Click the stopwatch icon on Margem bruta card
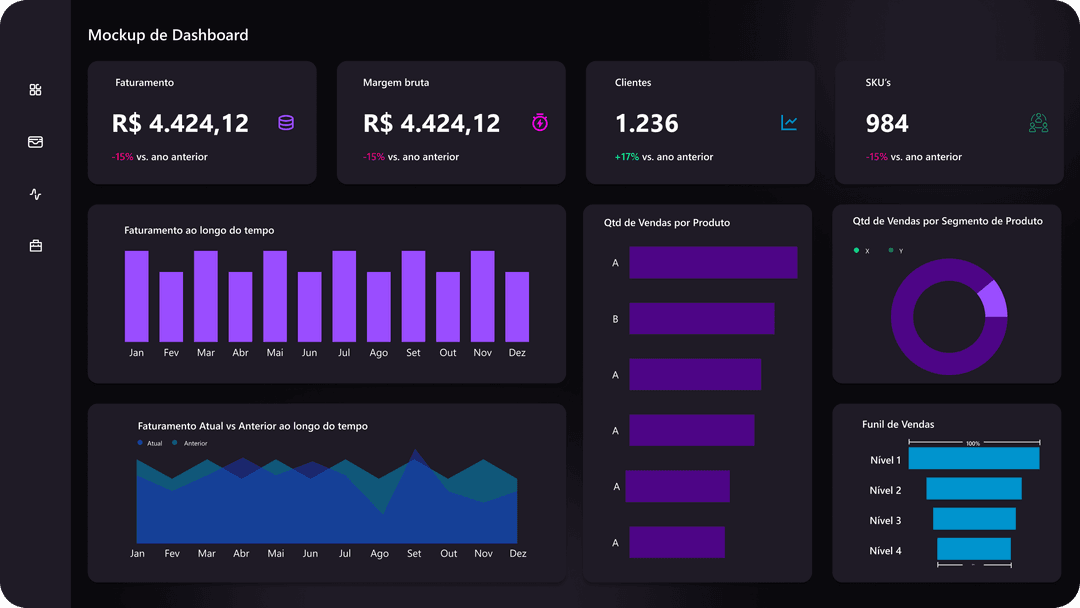This screenshot has width=1080, height=608. [x=540, y=123]
